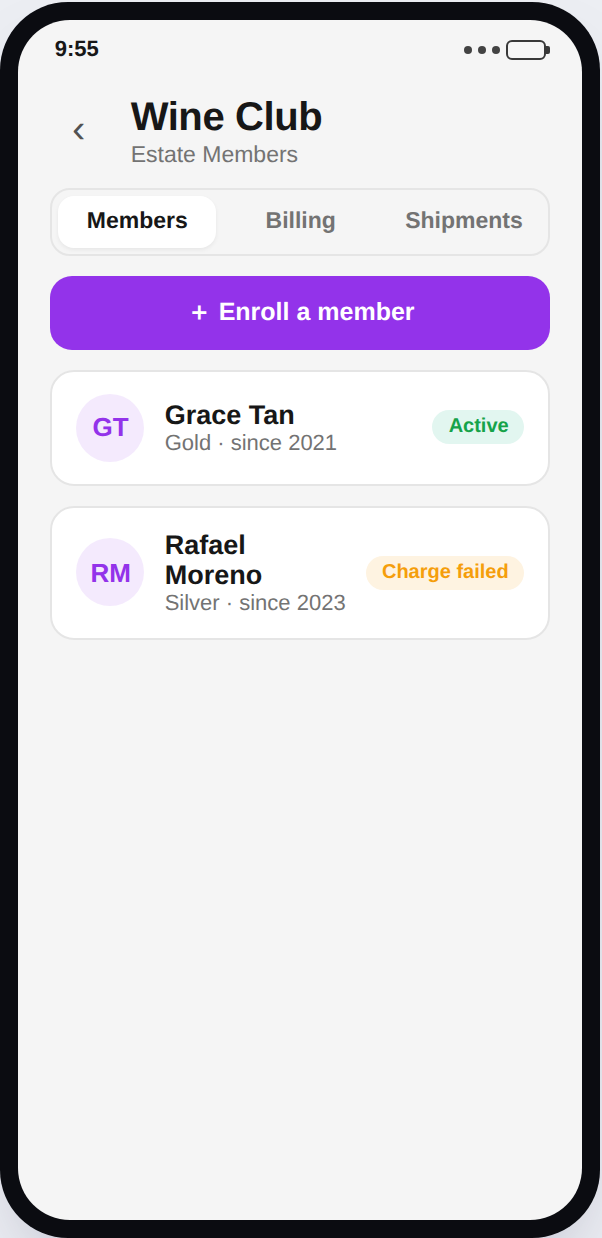Tap the Wine Club title

226,117
